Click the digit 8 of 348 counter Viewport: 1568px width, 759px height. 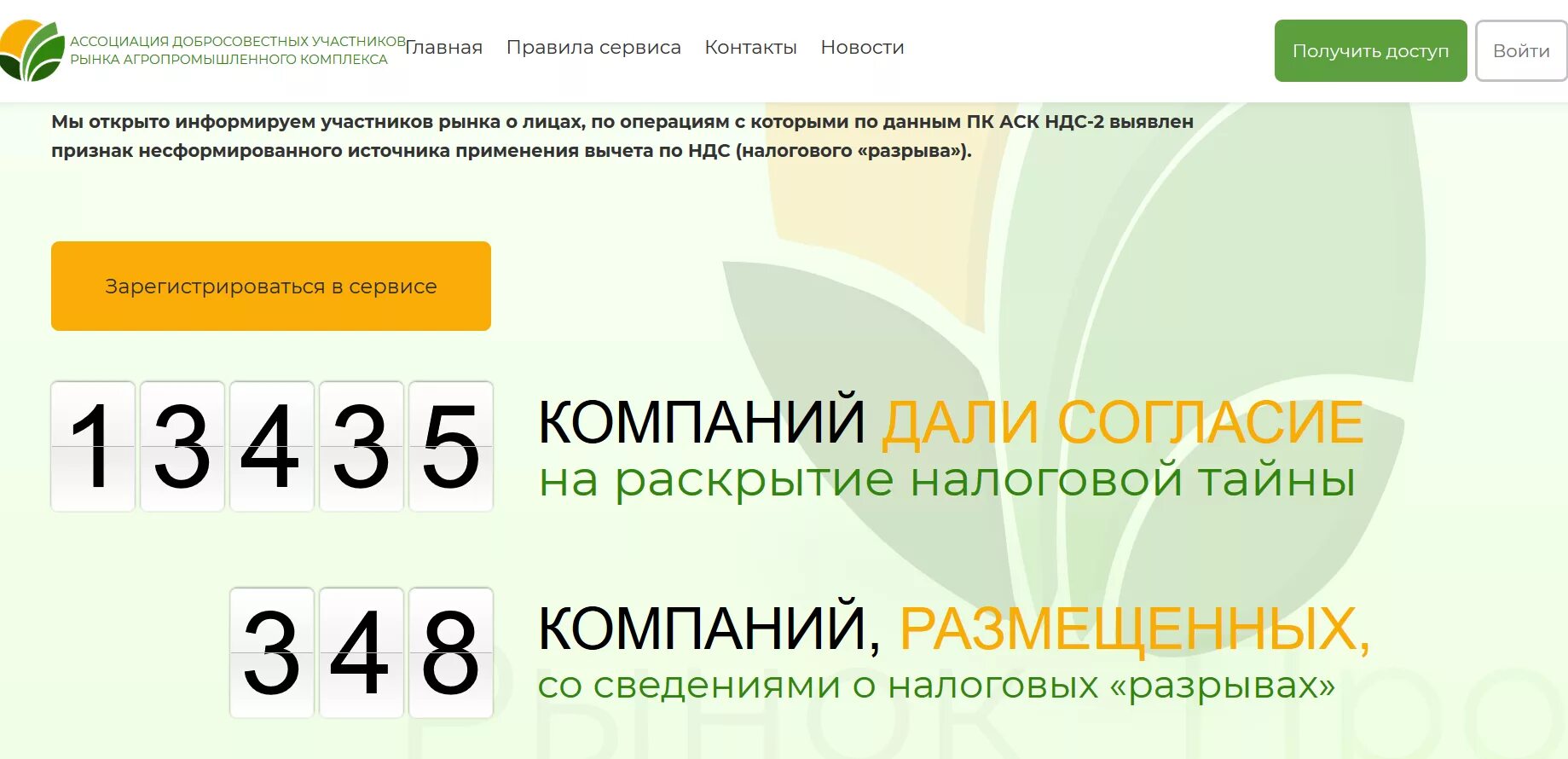tap(451, 652)
